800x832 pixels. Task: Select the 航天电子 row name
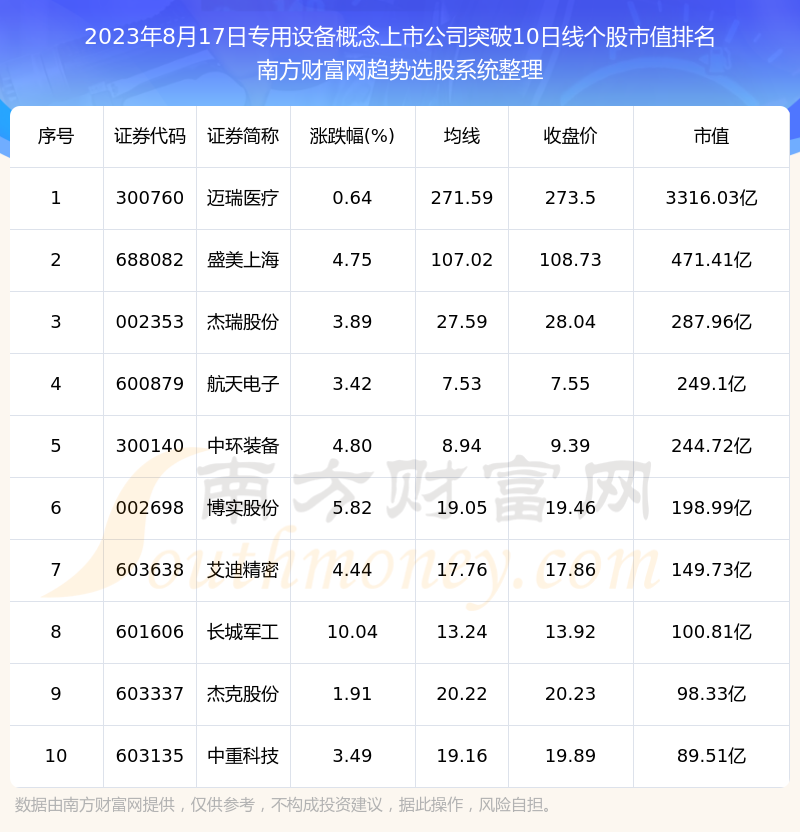pos(243,384)
